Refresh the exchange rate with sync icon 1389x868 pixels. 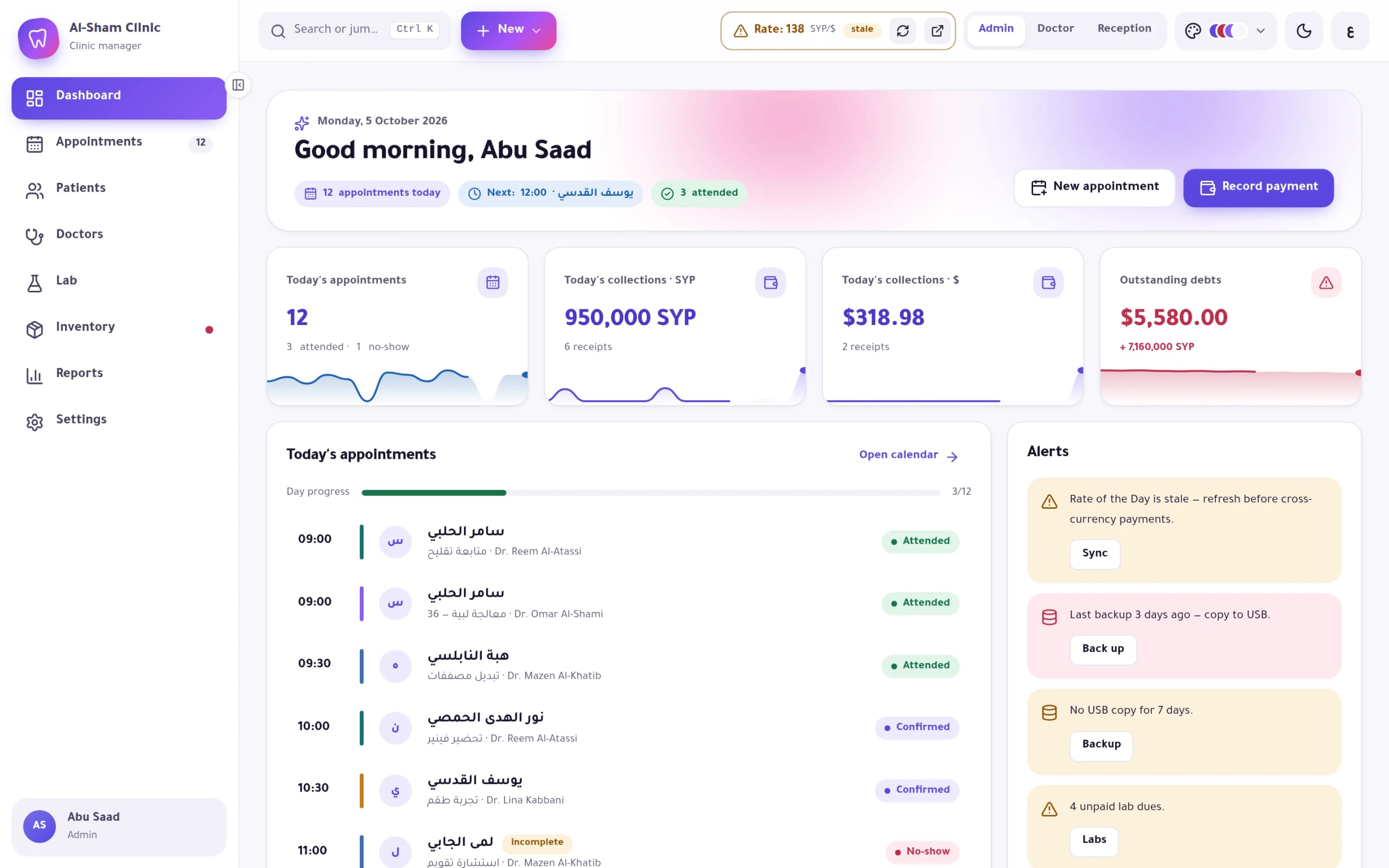(x=902, y=30)
